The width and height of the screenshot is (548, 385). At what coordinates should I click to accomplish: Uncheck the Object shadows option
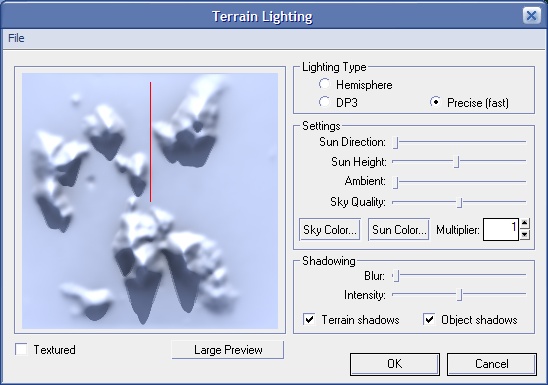[429, 320]
